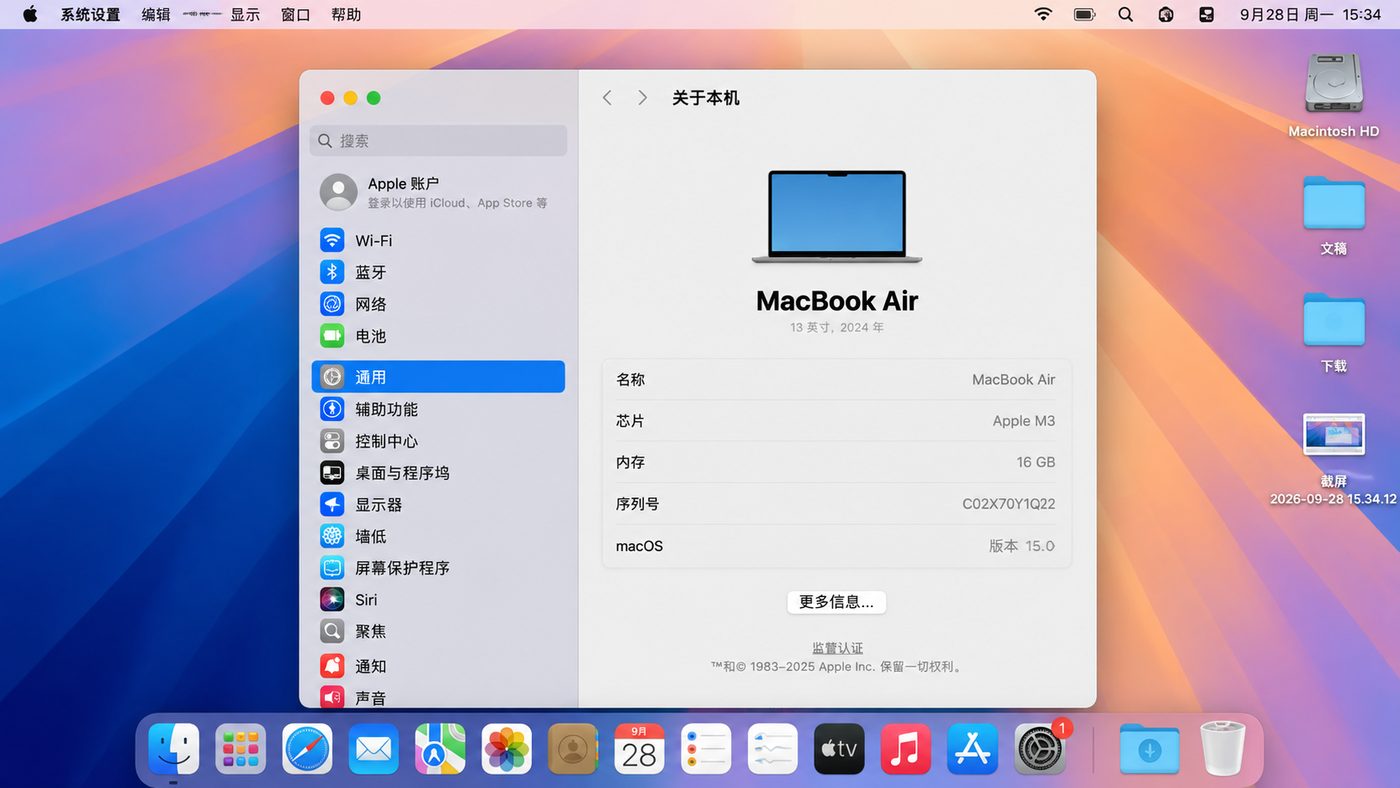Select 桌面与程序坞 in the sidebar

pos(438,473)
